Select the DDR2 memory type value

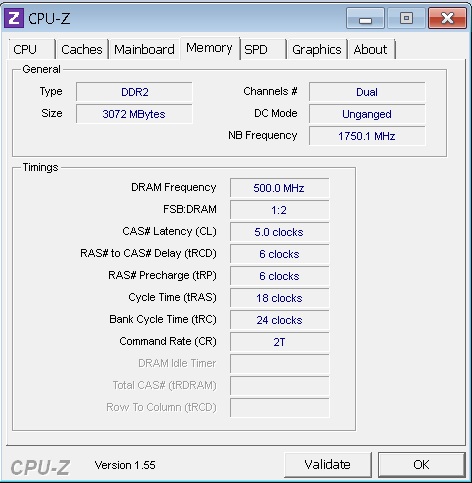pos(134,92)
